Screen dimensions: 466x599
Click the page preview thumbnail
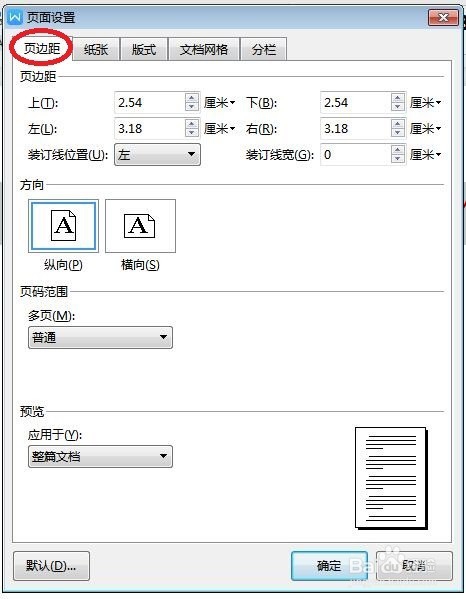[391, 478]
